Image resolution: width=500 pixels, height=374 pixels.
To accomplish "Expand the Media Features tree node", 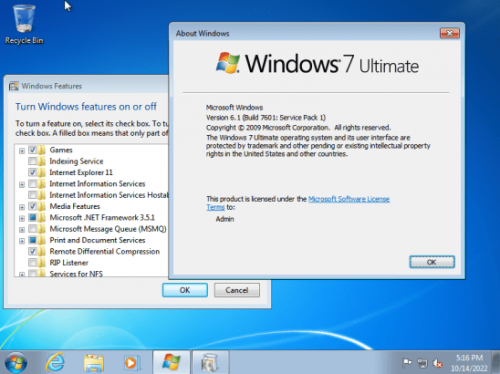I will click(22, 207).
